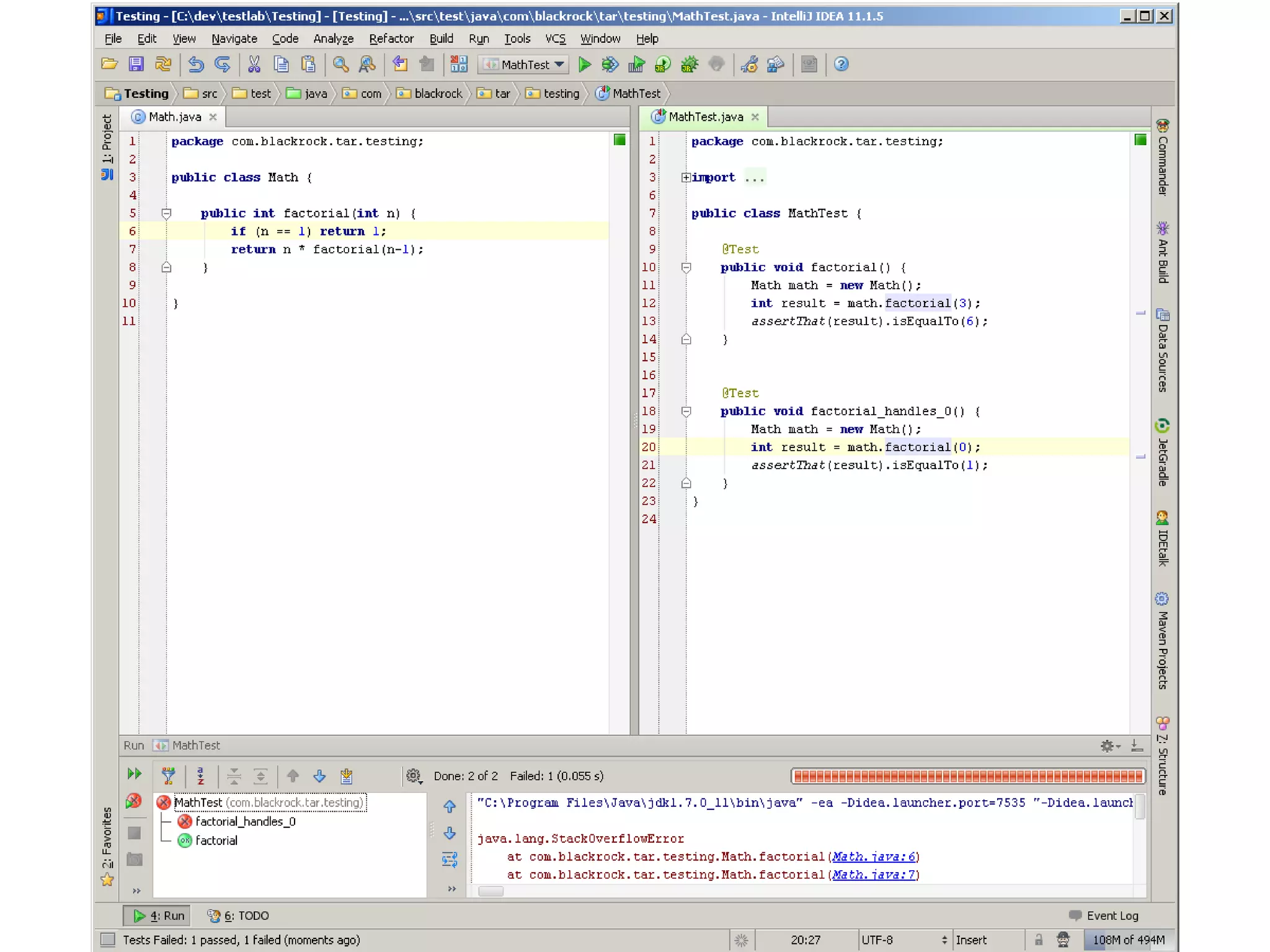Open the Refactor menu
The width and height of the screenshot is (1270, 952).
[391, 38]
